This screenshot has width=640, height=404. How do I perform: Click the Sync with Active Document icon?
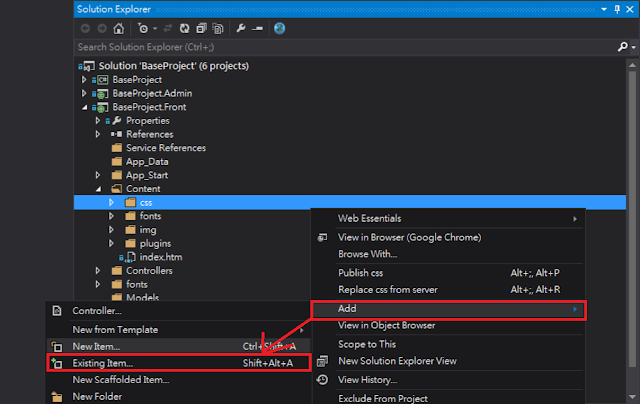tap(168, 29)
